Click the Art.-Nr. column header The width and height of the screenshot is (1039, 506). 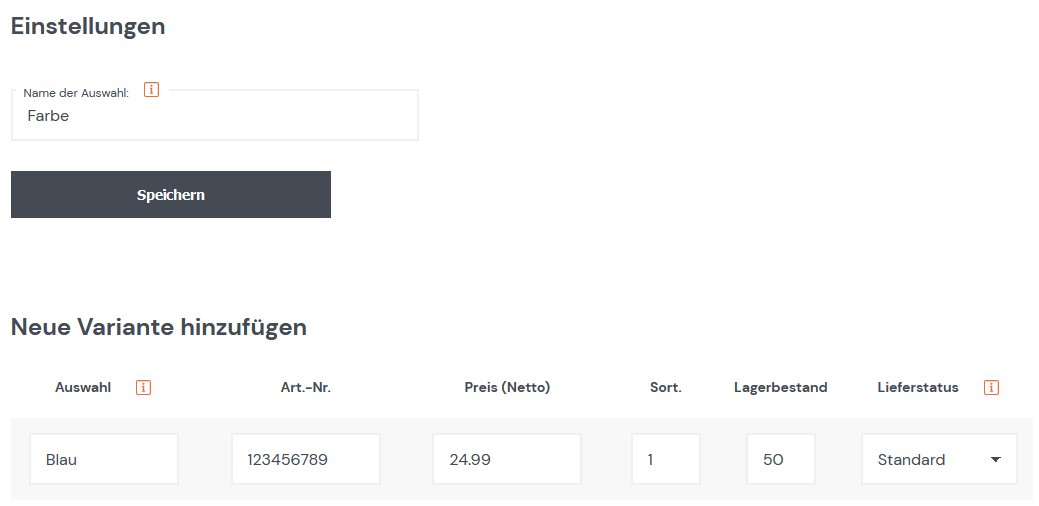[x=305, y=387]
